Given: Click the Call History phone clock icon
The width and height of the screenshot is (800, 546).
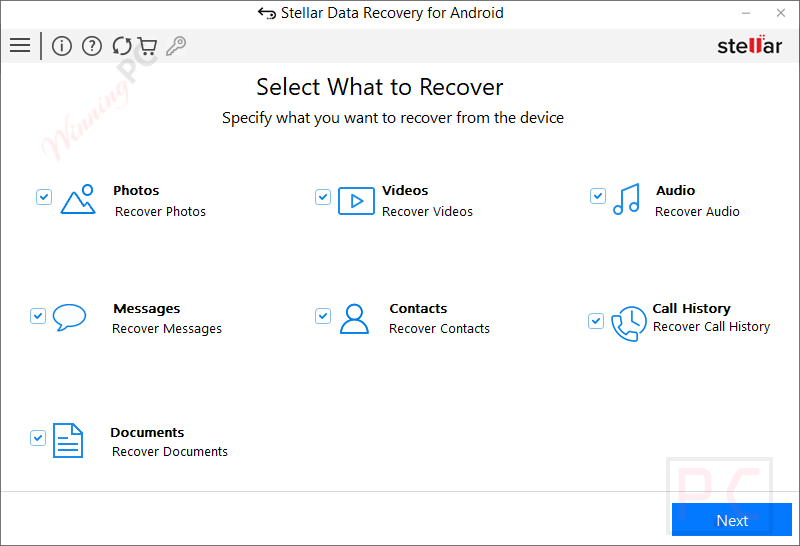Looking at the screenshot, I should [x=629, y=324].
